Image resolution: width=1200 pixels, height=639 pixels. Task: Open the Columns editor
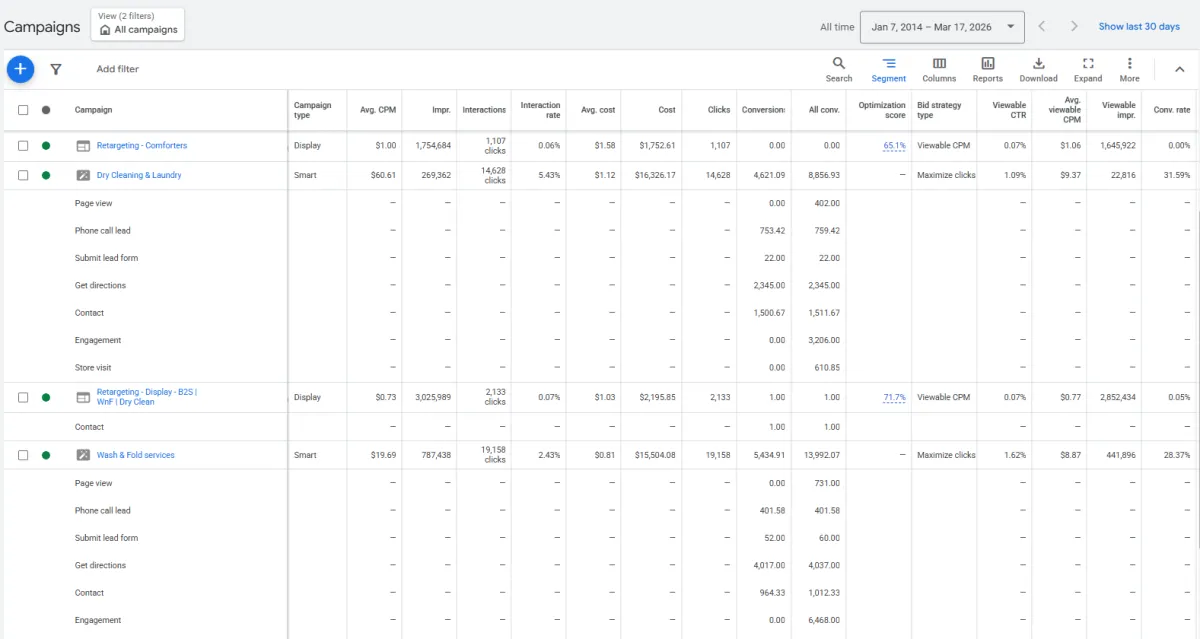click(939, 69)
